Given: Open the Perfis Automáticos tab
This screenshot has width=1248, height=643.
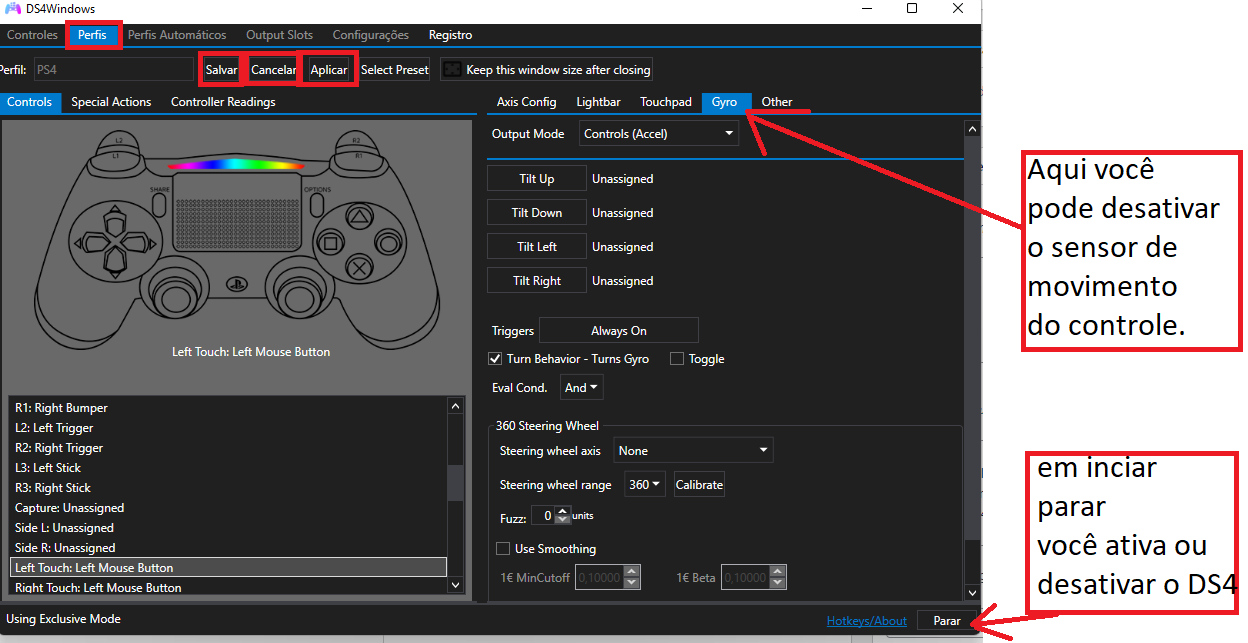Looking at the screenshot, I should click(x=177, y=35).
